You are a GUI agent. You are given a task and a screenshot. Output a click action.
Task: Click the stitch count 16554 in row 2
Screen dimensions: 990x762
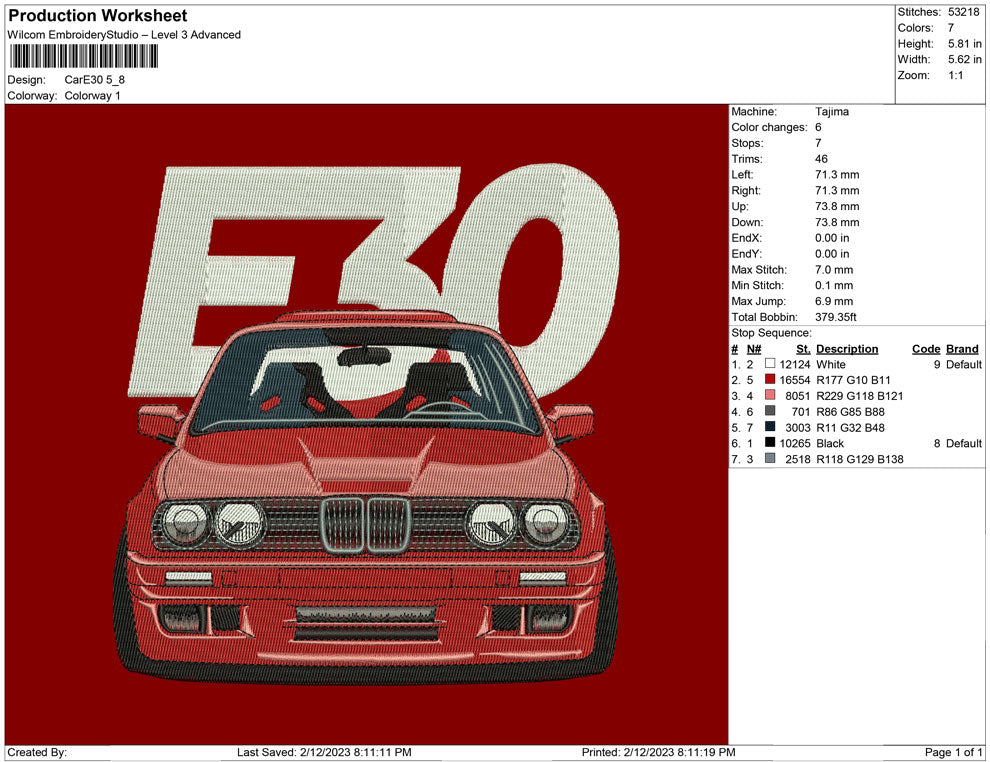coord(794,380)
